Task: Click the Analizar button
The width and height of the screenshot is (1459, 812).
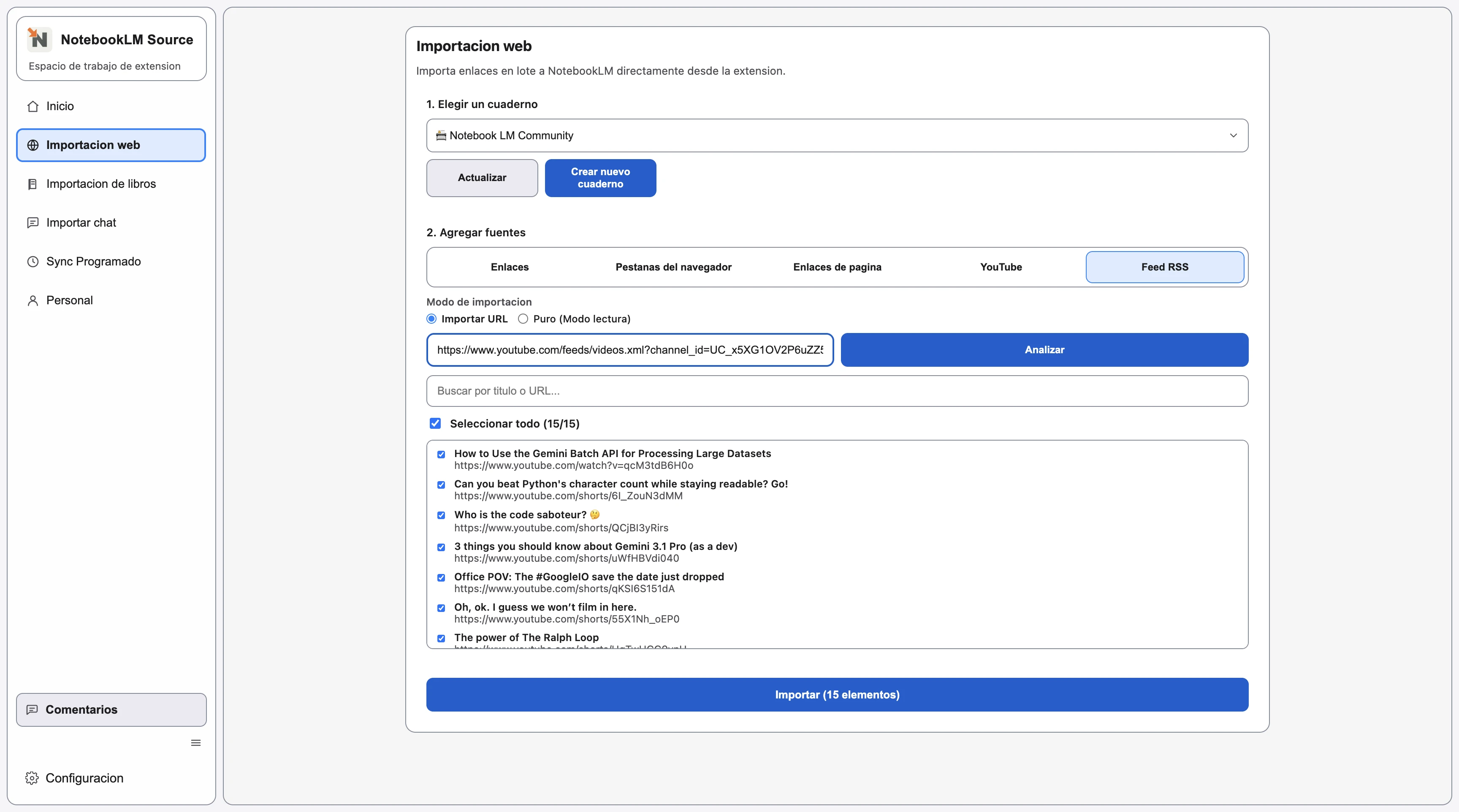Action: 1044,349
